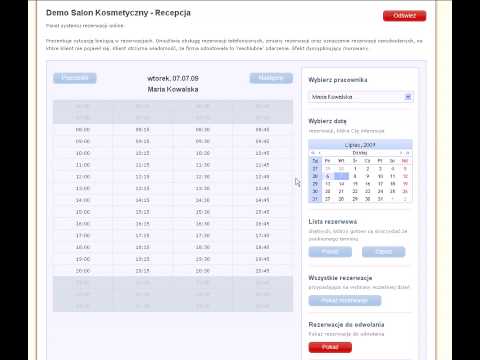Image resolution: width=480 pixels, height=360 pixels.
Task: Select July 10 in the calendar
Action: [380, 176]
